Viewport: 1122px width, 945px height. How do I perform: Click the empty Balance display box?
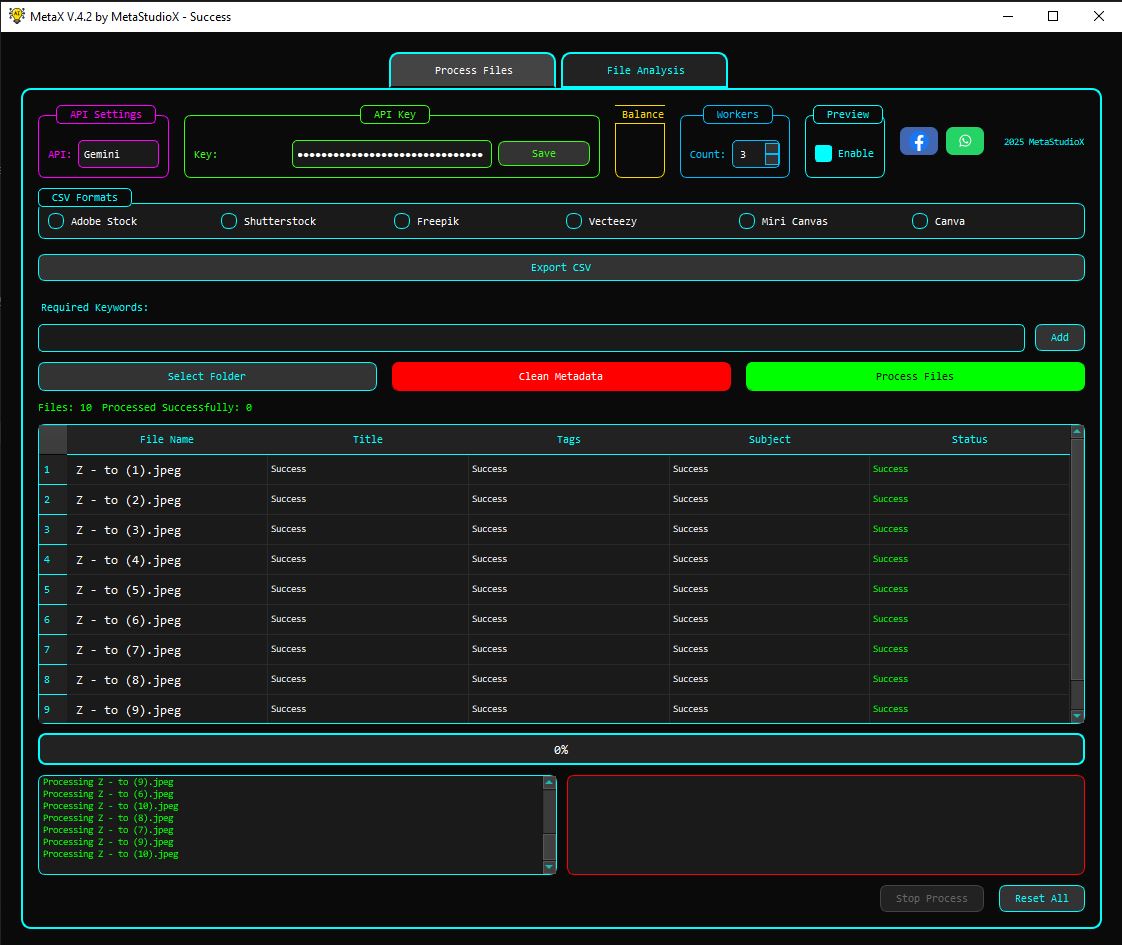[640, 150]
